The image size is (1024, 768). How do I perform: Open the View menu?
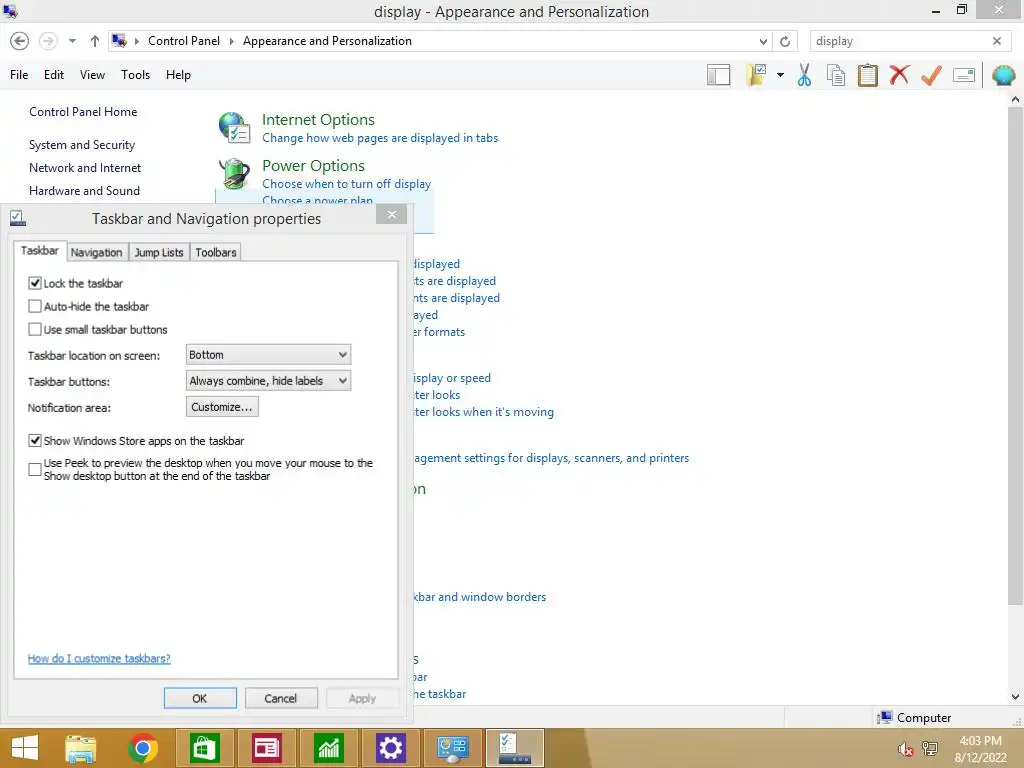tap(92, 74)
